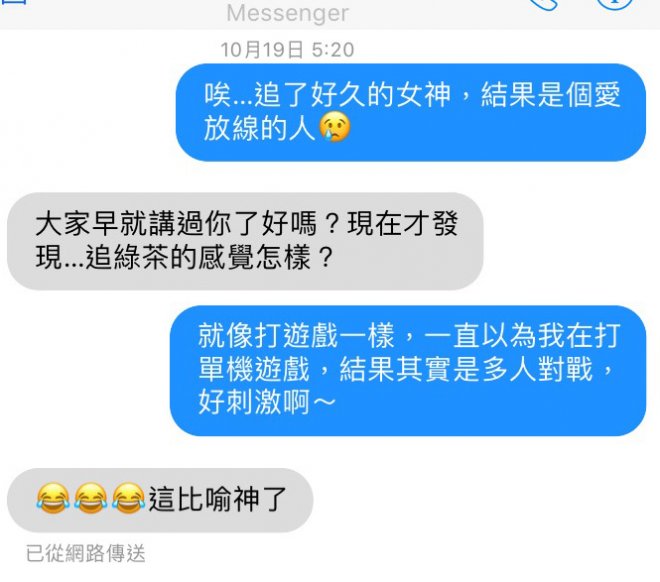This screenshot has height=582, width=660.
Task: Tap the 已從網路傳送 status text
Action: click(85, 553)
